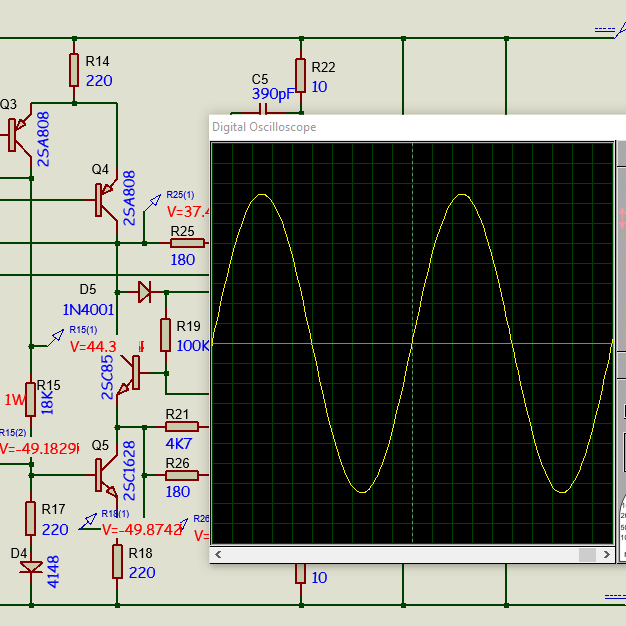Viewport: 626px width, 626px height.
Task: Click the R18 value 220
Action: pyautogui.click(x=142, y=573)
